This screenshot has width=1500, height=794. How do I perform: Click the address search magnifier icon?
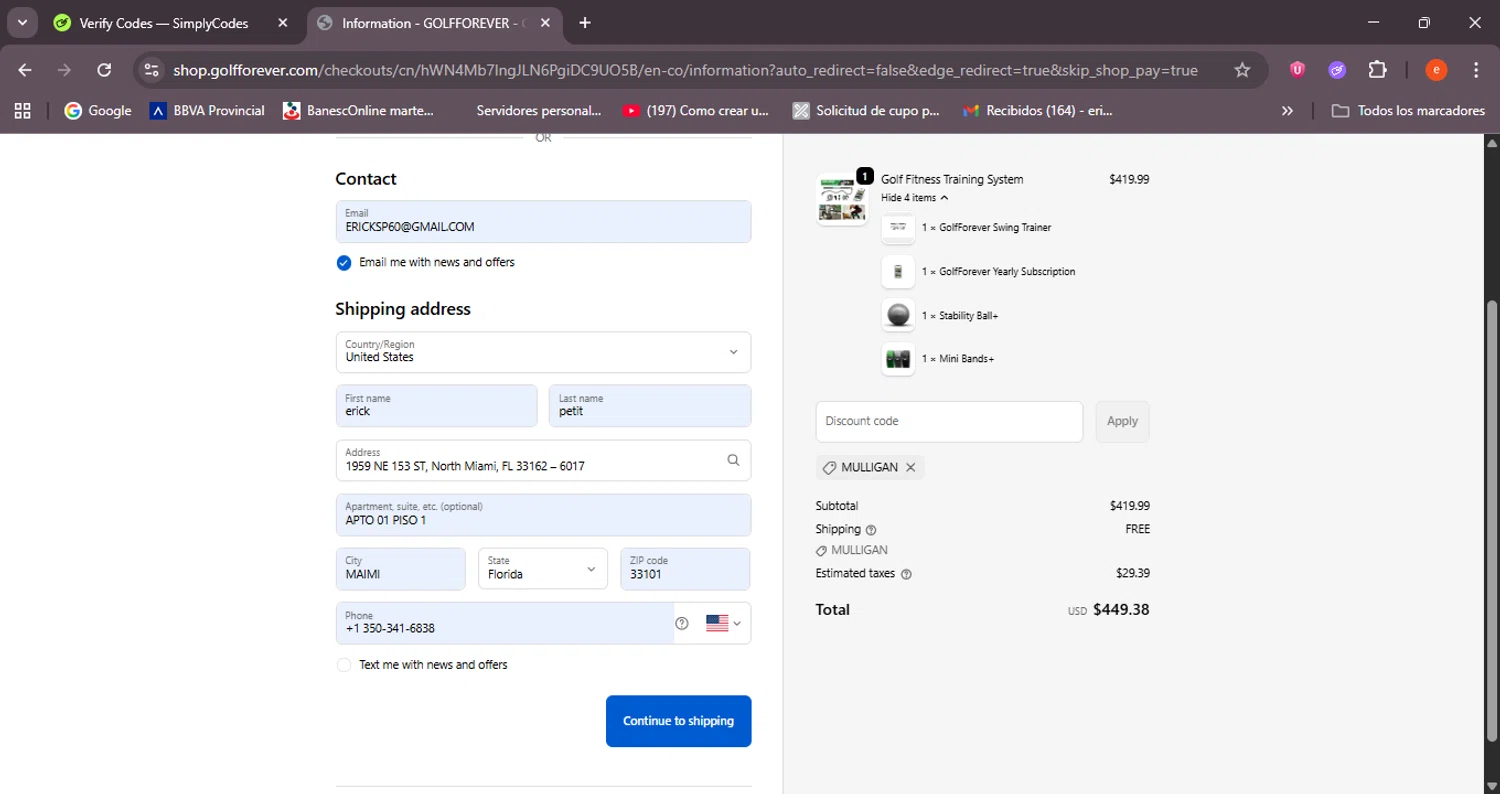tap(733, 460)
